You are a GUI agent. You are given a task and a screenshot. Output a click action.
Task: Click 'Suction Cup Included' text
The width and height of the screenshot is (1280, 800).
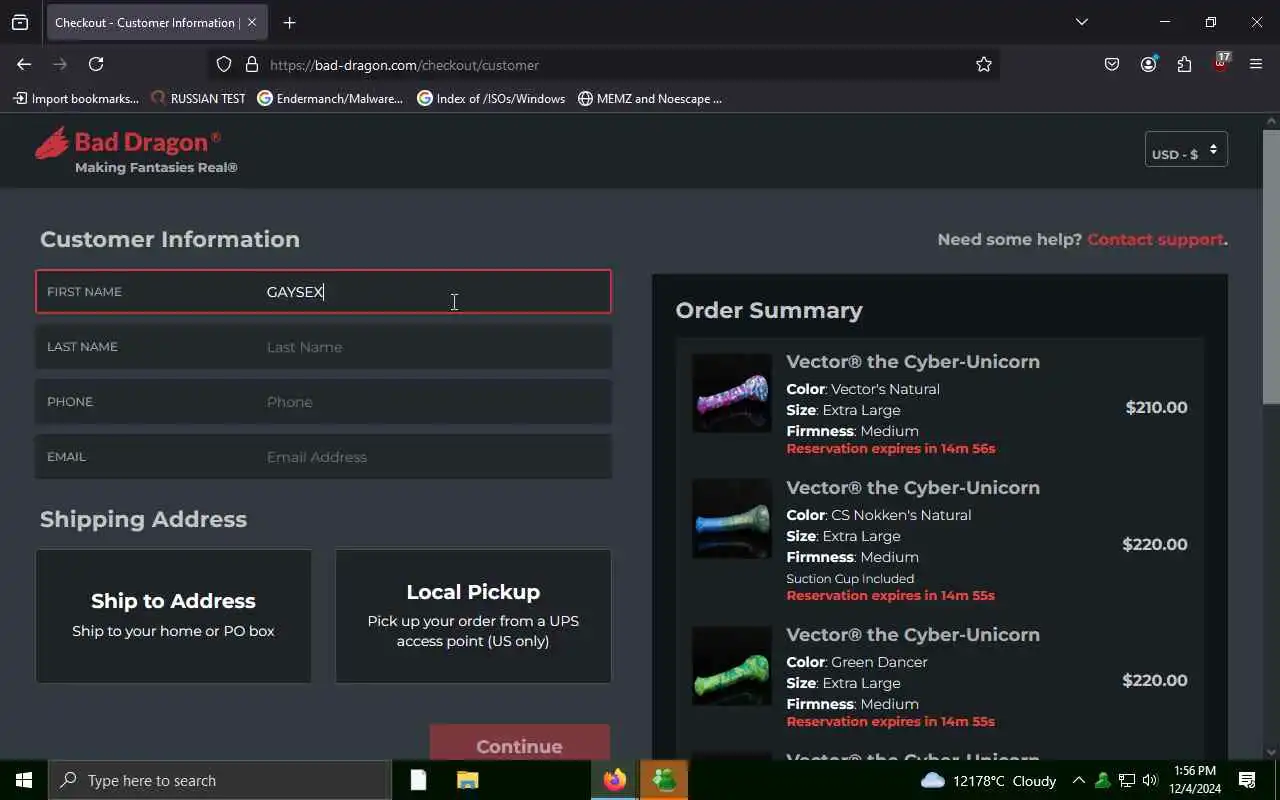coord(850,578)
